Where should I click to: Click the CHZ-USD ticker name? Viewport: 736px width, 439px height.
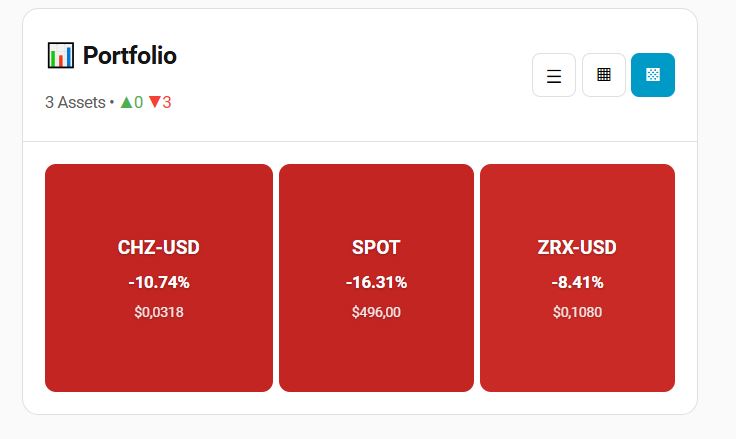[159, 248]
